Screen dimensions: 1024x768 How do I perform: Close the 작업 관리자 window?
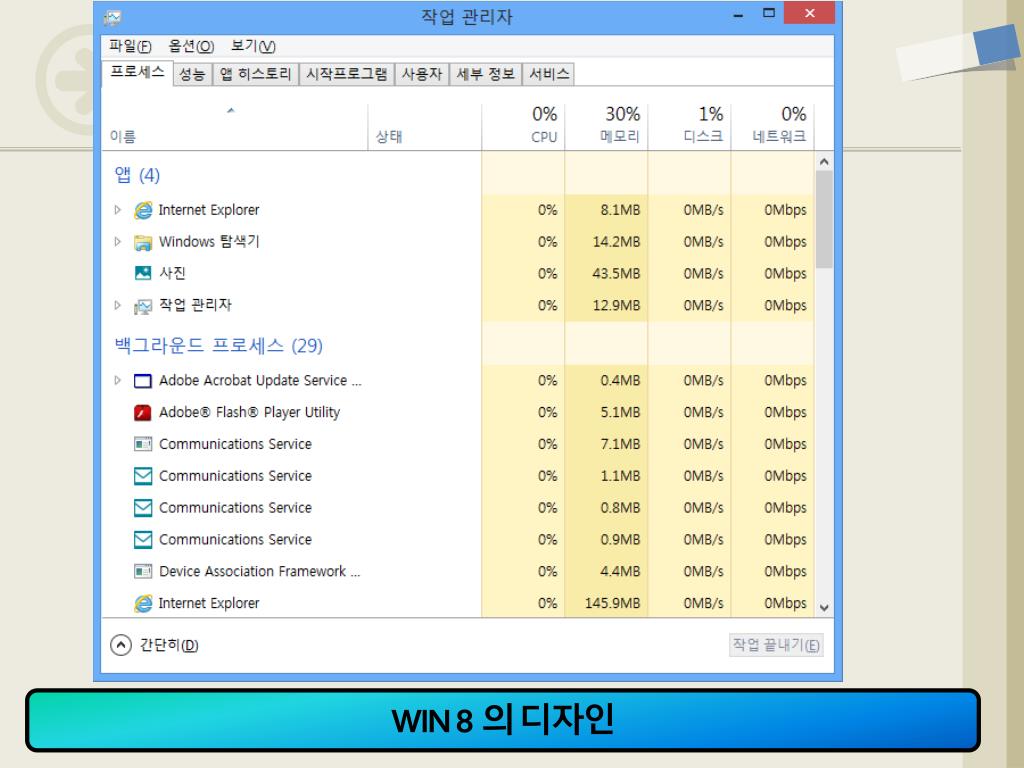coord(809,13)
